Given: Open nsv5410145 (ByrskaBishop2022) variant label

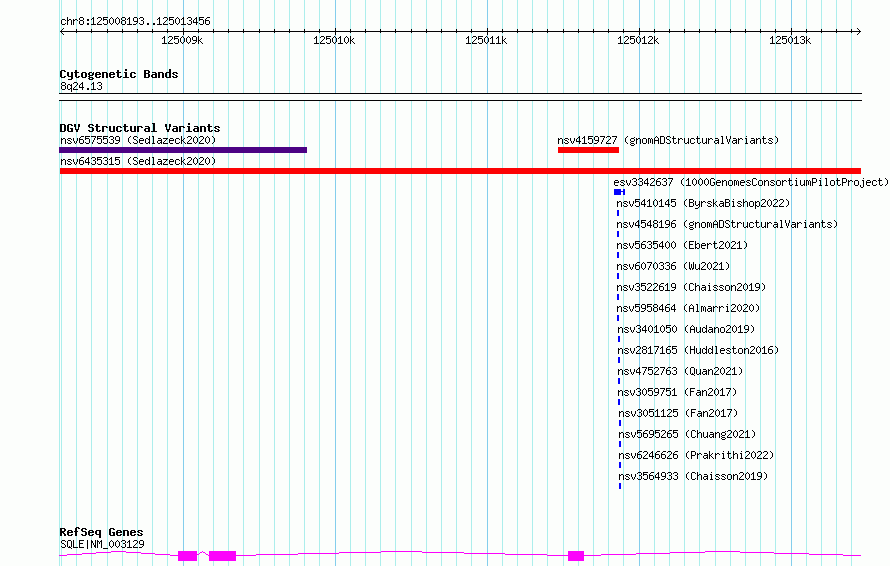Looking at the screenshot, I should point(703,203).
